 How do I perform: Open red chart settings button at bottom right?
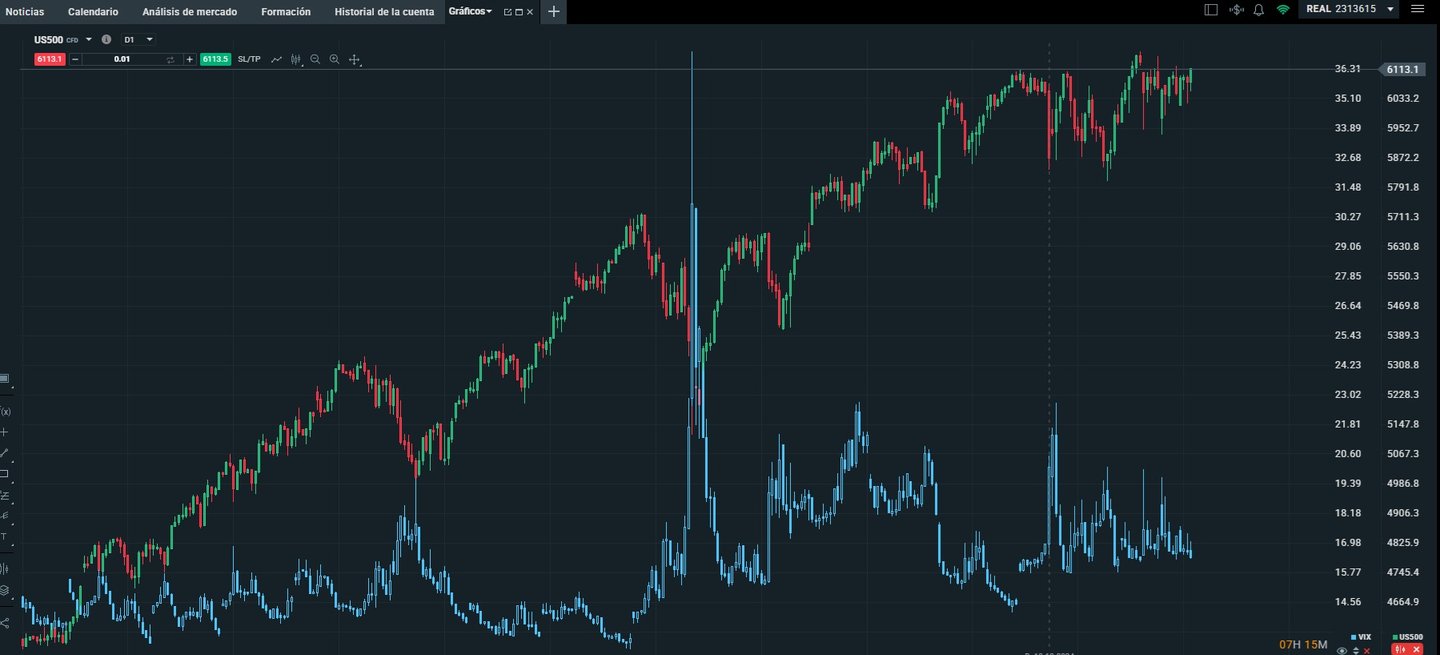click(x=1401, y=650)
